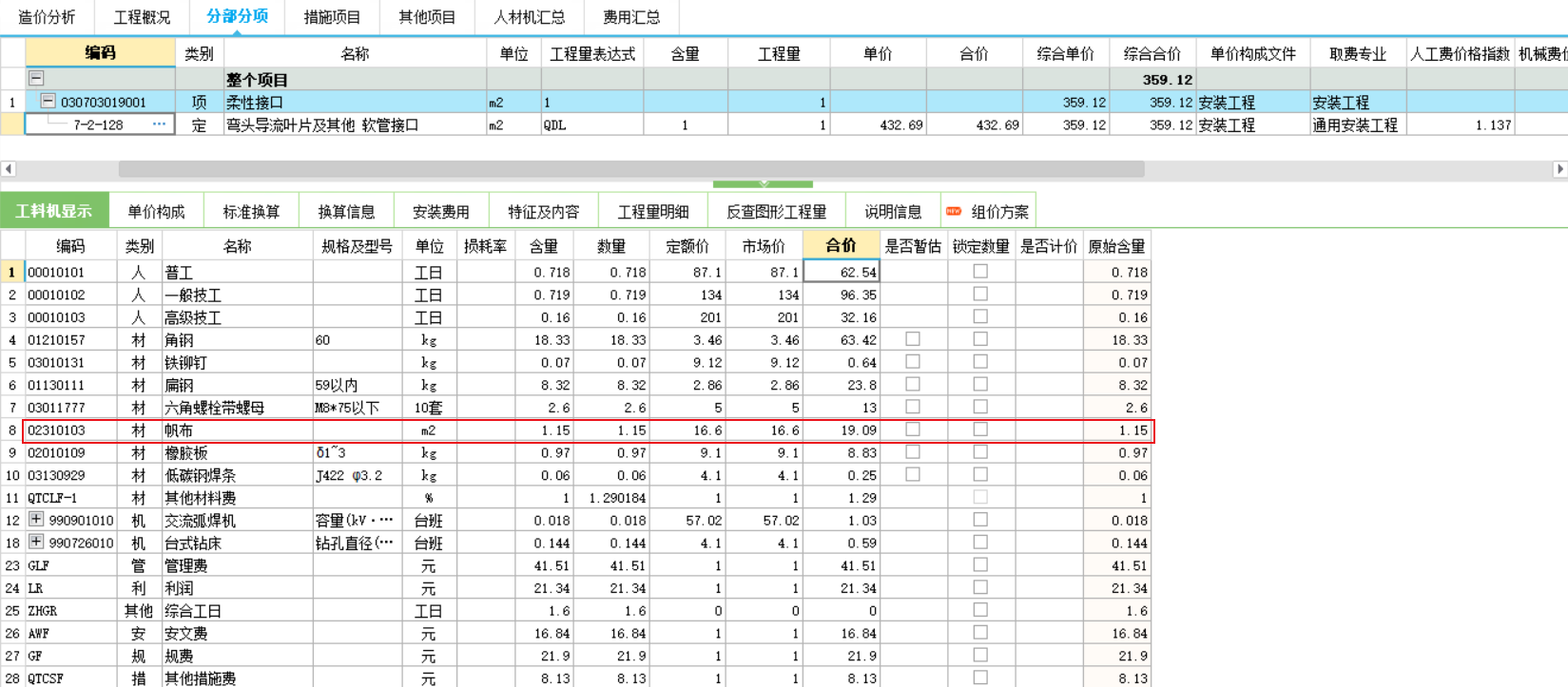Open the 费用汇总 tab
The width and height of the screenshot is (1568, 687).
click(x=631, y=17)
